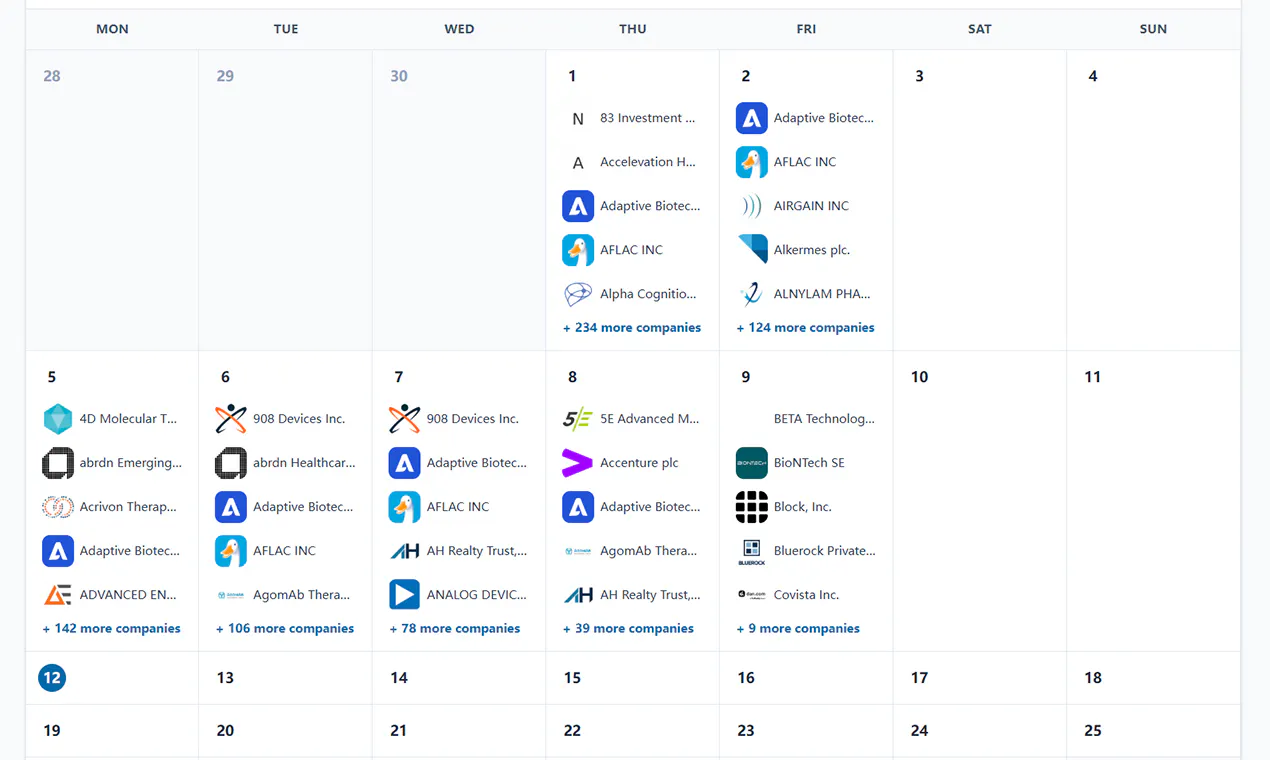
Task: Select the ANALOG DEVIC... play-shaped logo
Action: 404,595
